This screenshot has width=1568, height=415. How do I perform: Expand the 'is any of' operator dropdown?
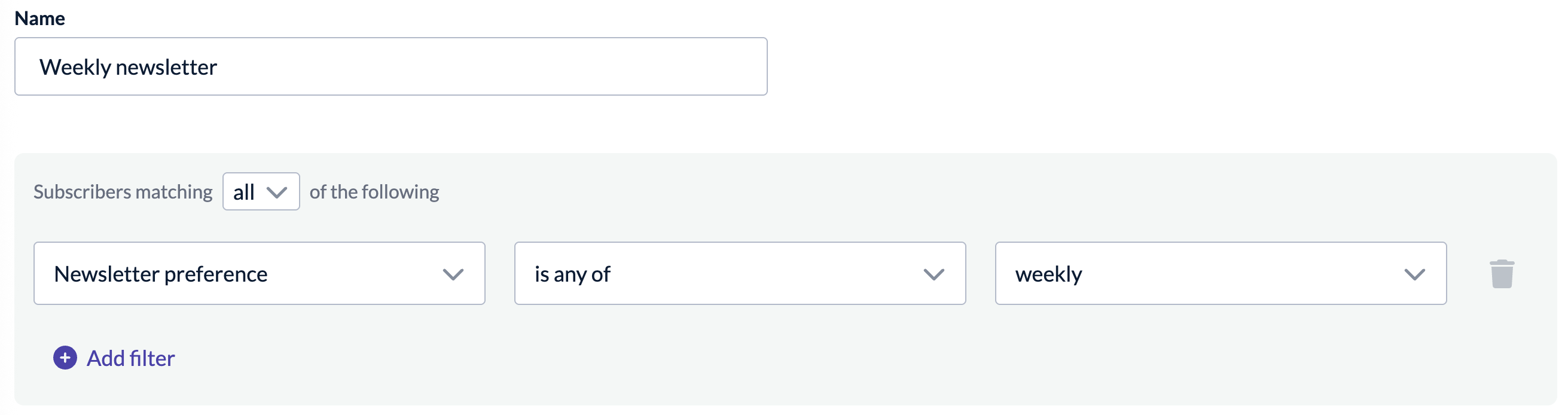pos(740,274)
